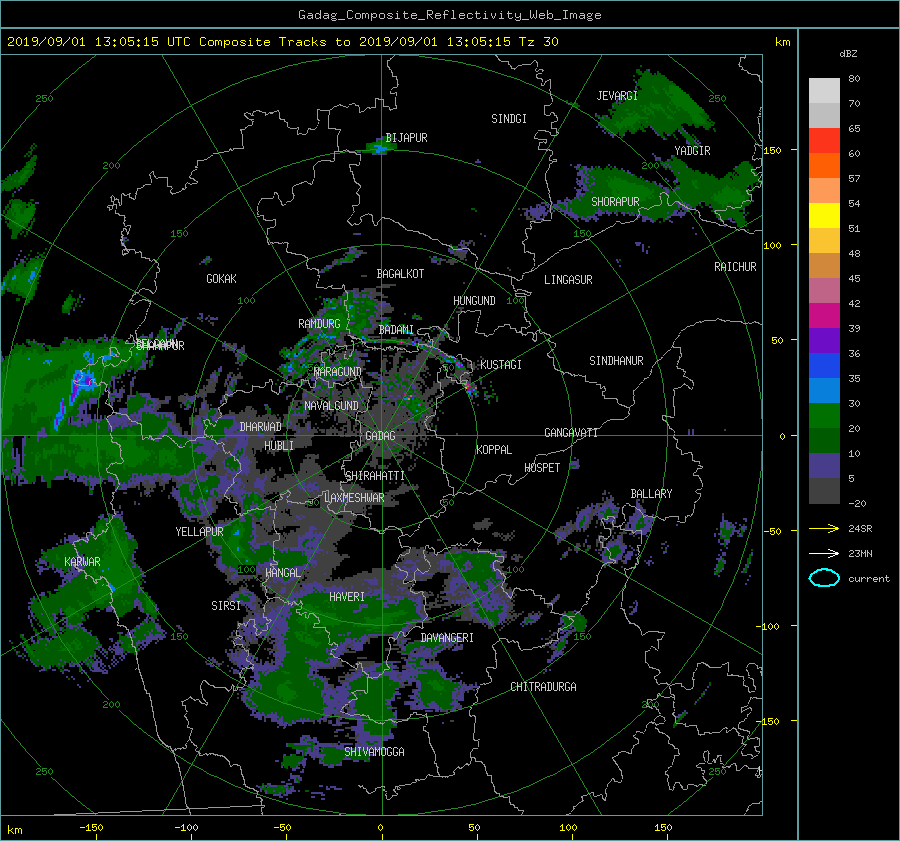The width and height of the screenshot is (900, 841).
Task: Pick the purple 36–39 dBZ legend swatch
Action: [824, 340]
